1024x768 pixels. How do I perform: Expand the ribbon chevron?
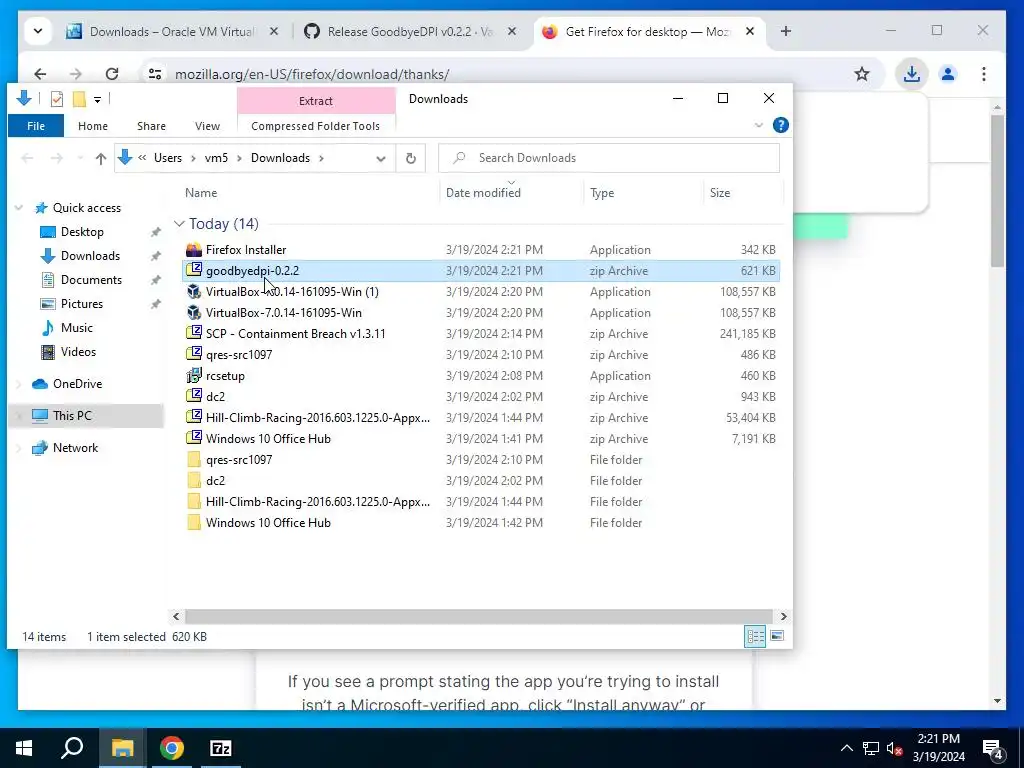tap(758, 125)
